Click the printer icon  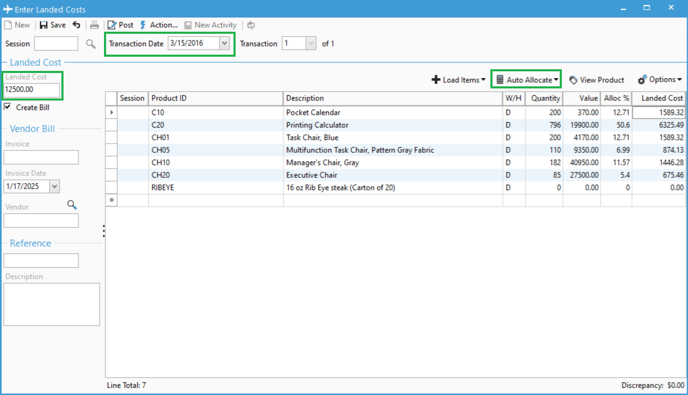click(x=94, y=25)
